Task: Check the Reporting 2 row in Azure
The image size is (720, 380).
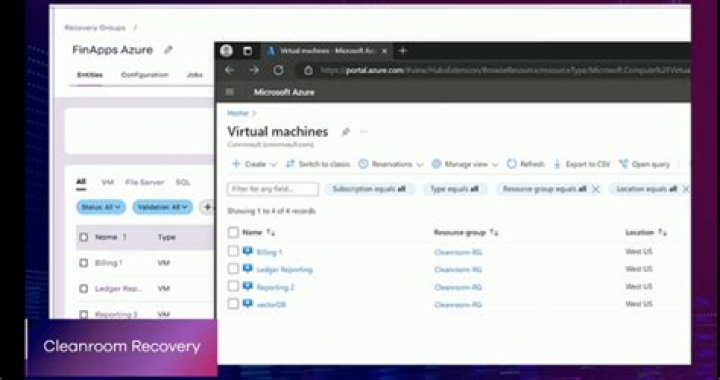Action: click(233, 286)
